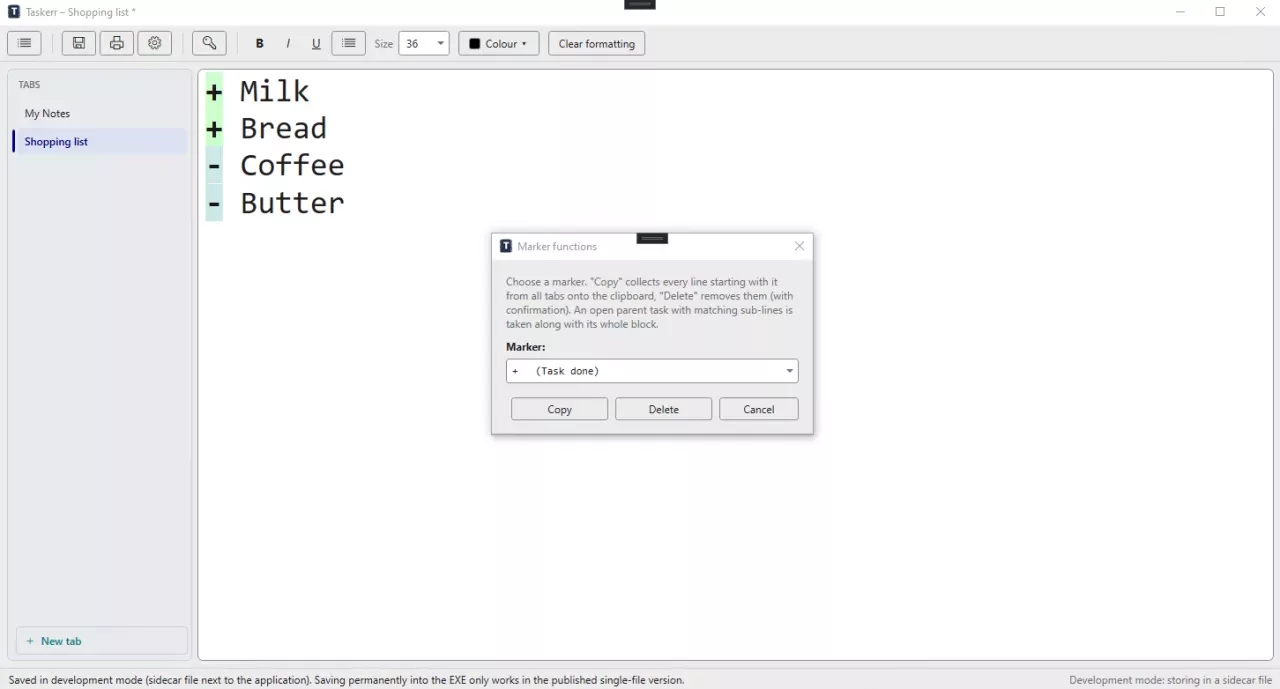The width and height of the screenshot is (1280, 689).
Task: Cancel the Marker functions dialog
Action: coord(759,409)
